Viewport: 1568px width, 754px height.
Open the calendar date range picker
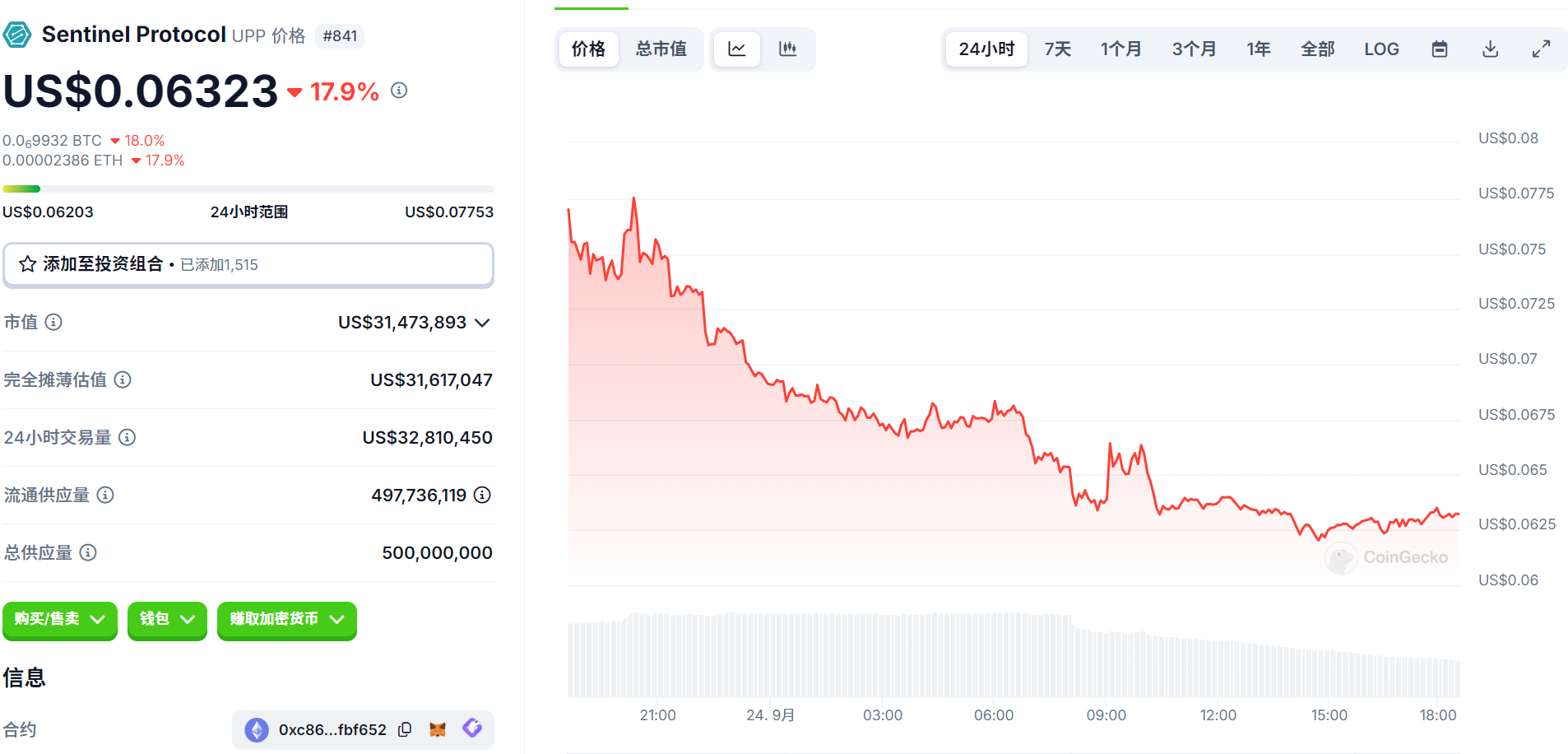tap(1440, 49)
